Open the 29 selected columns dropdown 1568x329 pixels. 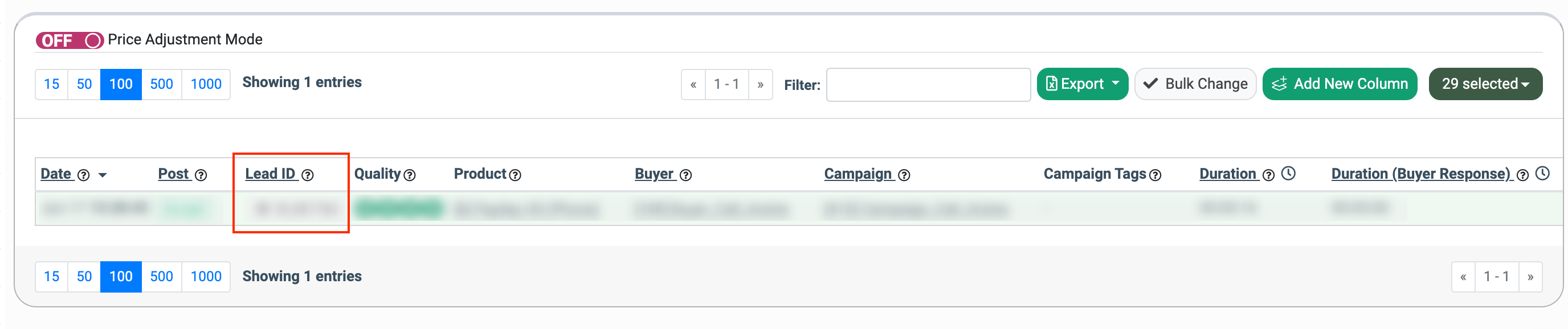(x=1485, y=84)
